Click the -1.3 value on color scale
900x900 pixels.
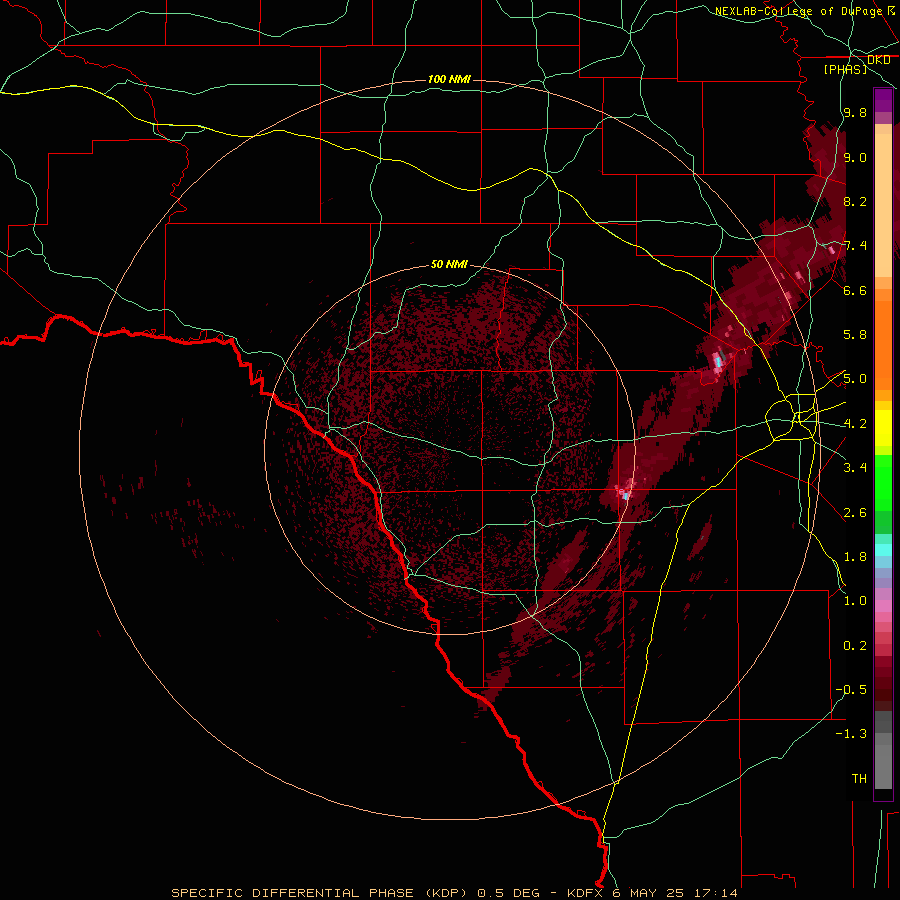pos(851,734)
